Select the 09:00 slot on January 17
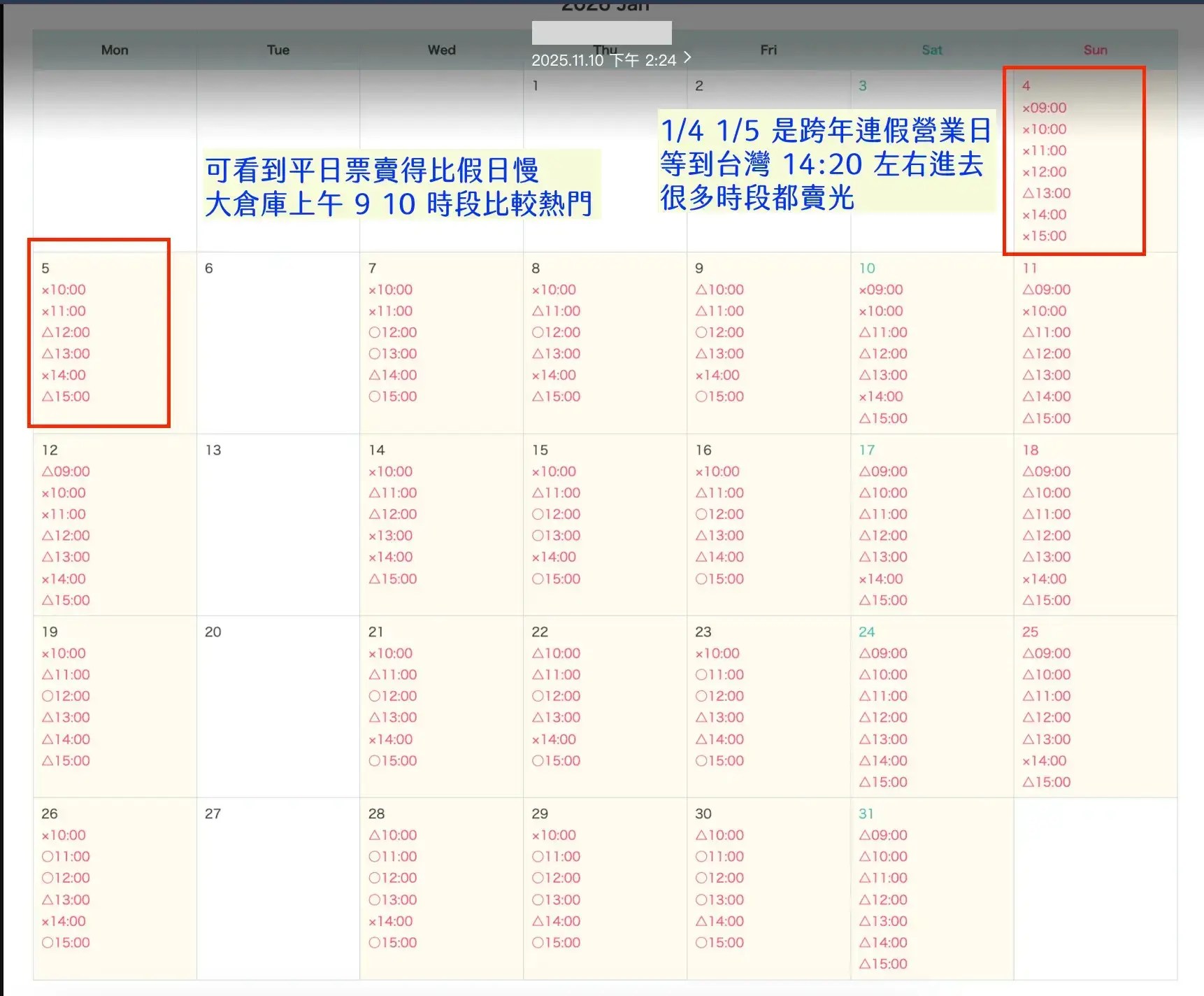1204x996 pixels. [x=883, y=471]
